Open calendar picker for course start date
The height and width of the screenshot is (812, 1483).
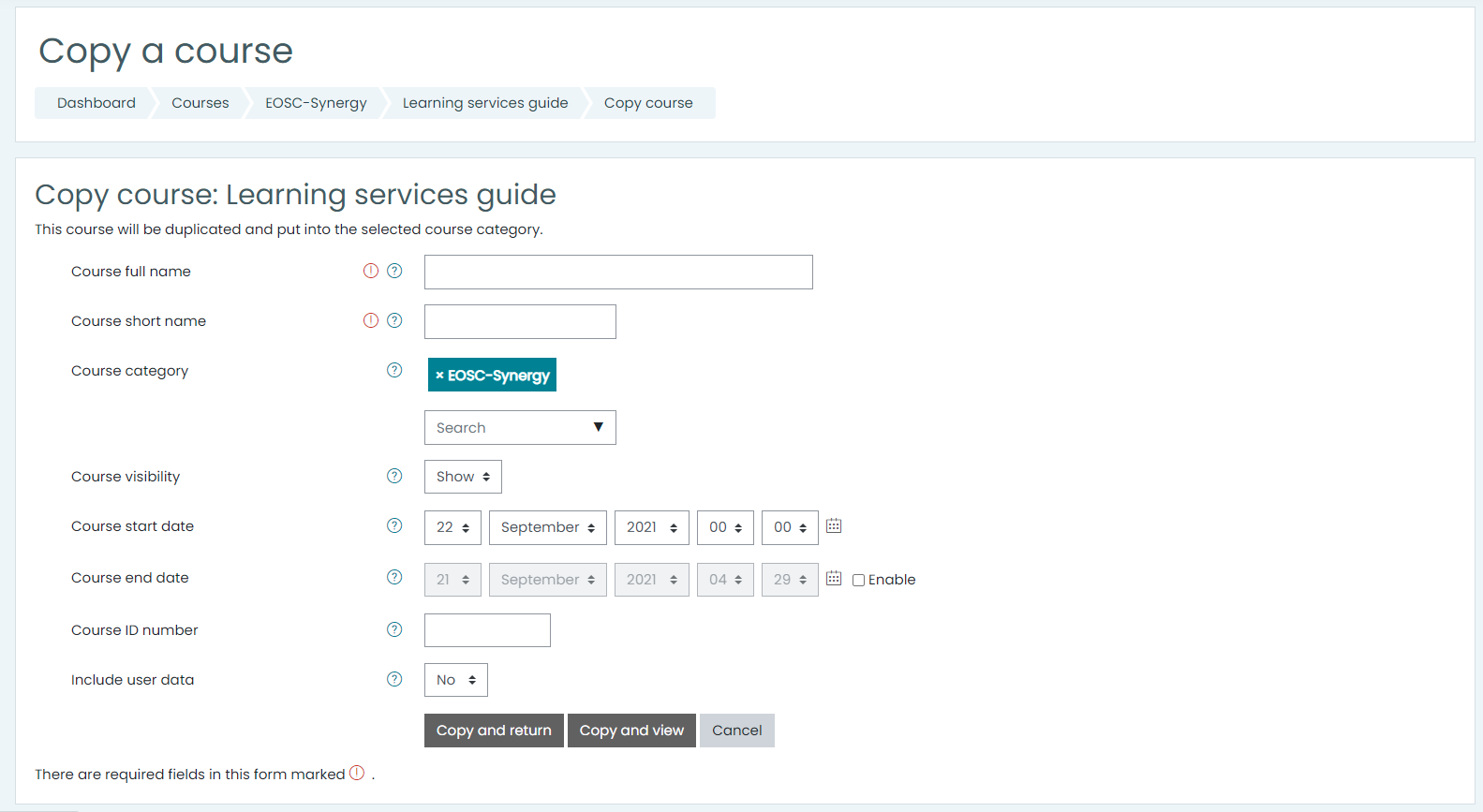834,526
